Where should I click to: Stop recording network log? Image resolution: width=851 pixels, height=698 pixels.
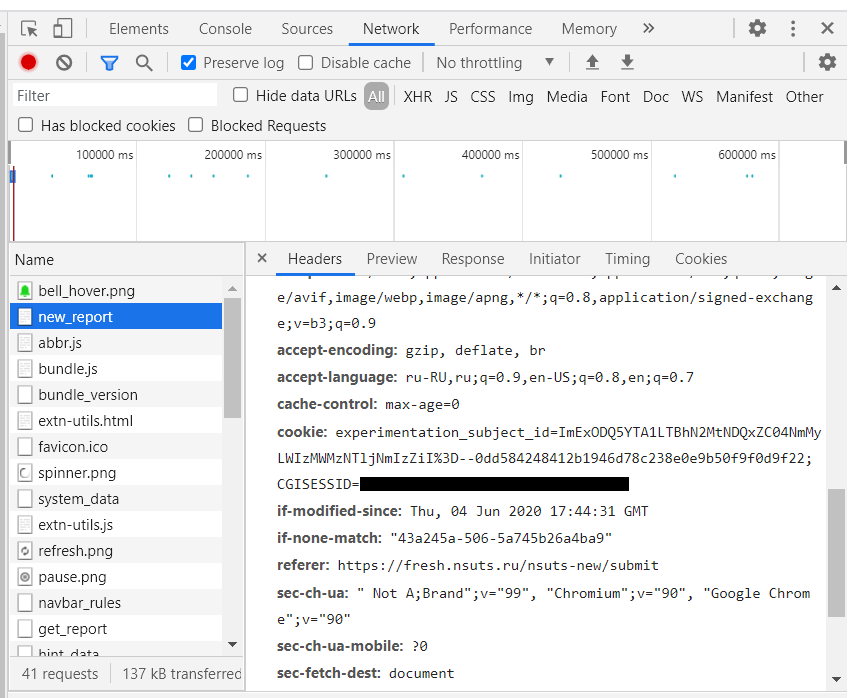tap(28, 62)
